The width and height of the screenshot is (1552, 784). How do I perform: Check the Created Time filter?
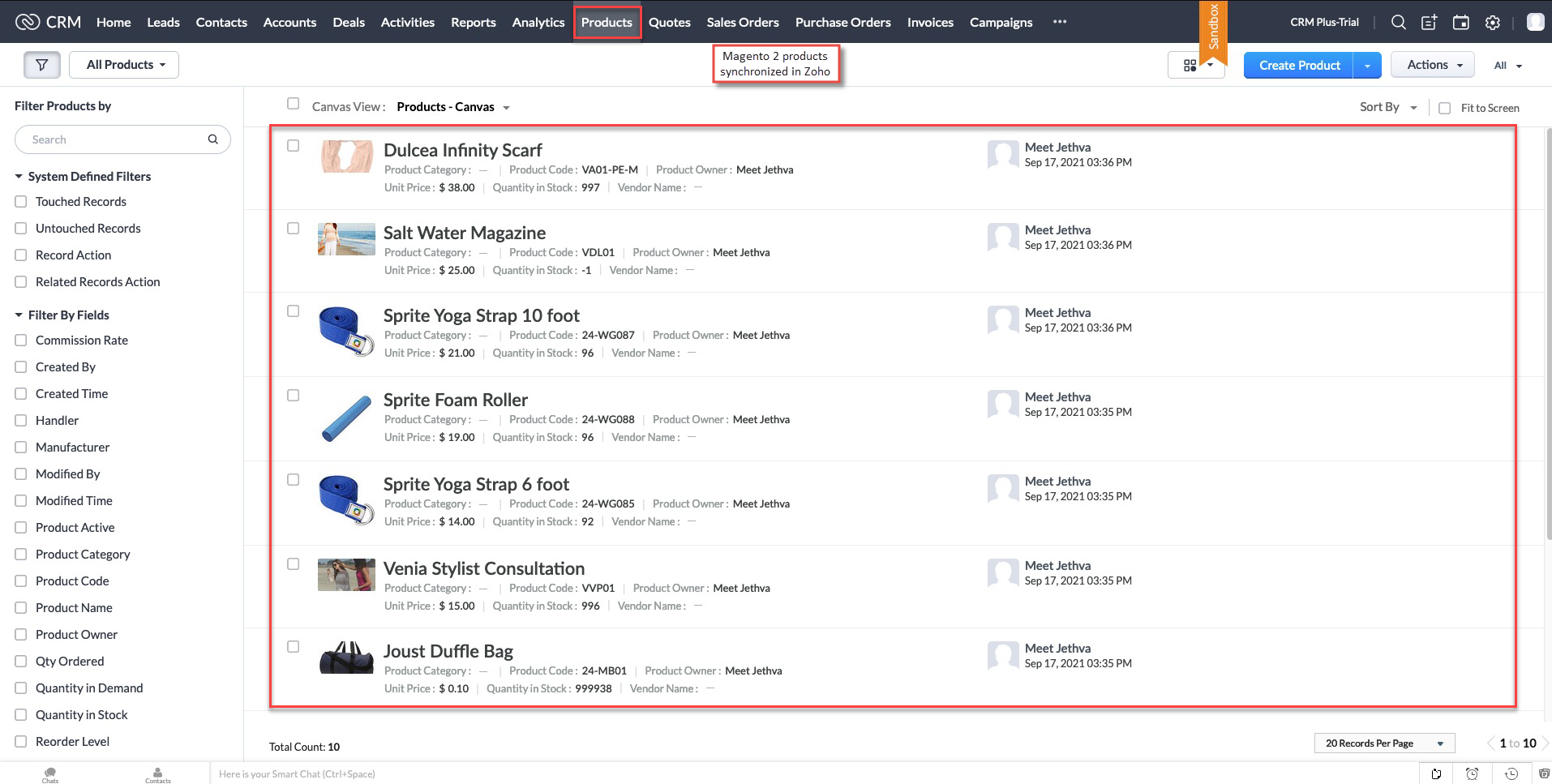21,394
